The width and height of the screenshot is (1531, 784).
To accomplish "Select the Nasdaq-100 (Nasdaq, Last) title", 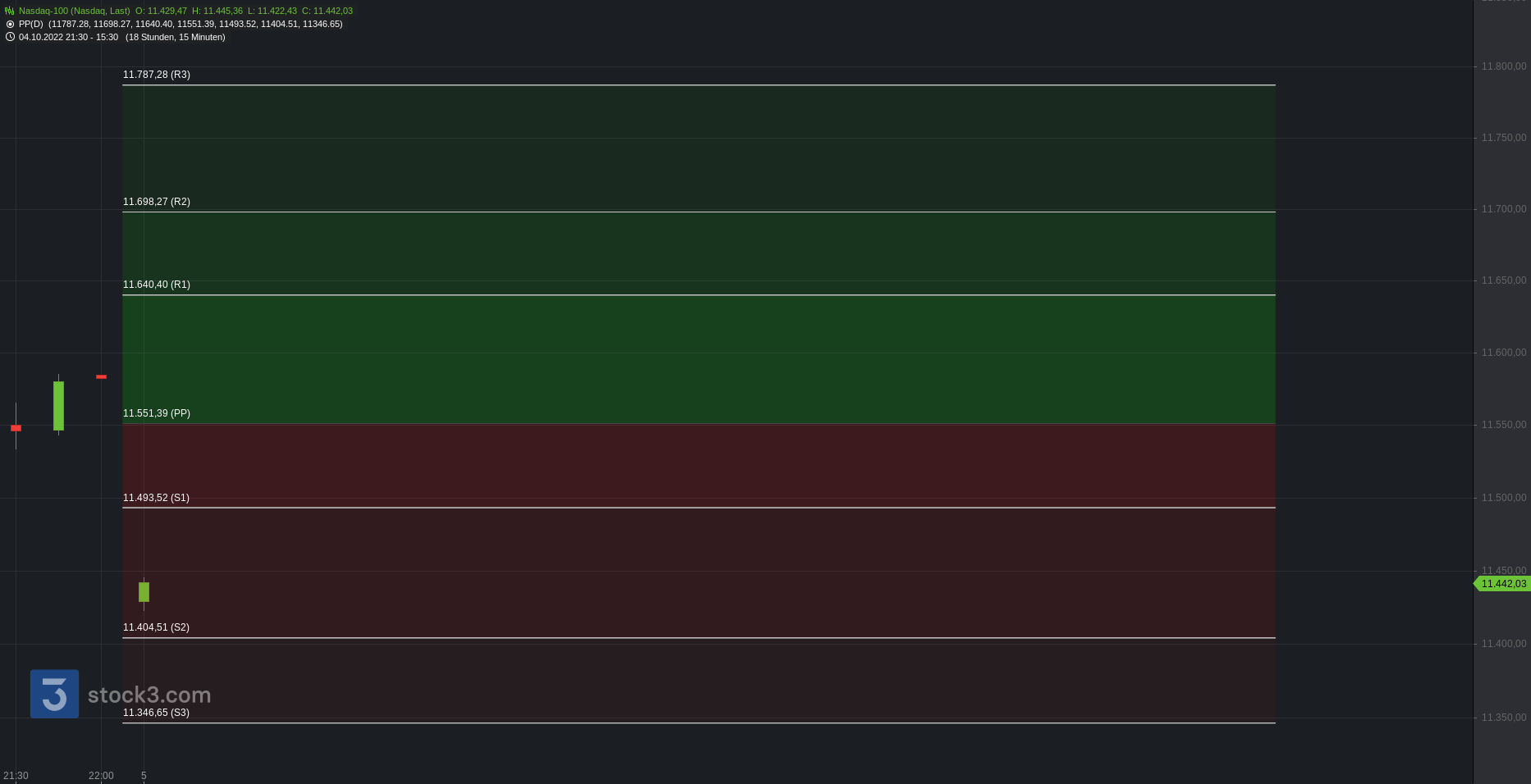I will [74, 11].
